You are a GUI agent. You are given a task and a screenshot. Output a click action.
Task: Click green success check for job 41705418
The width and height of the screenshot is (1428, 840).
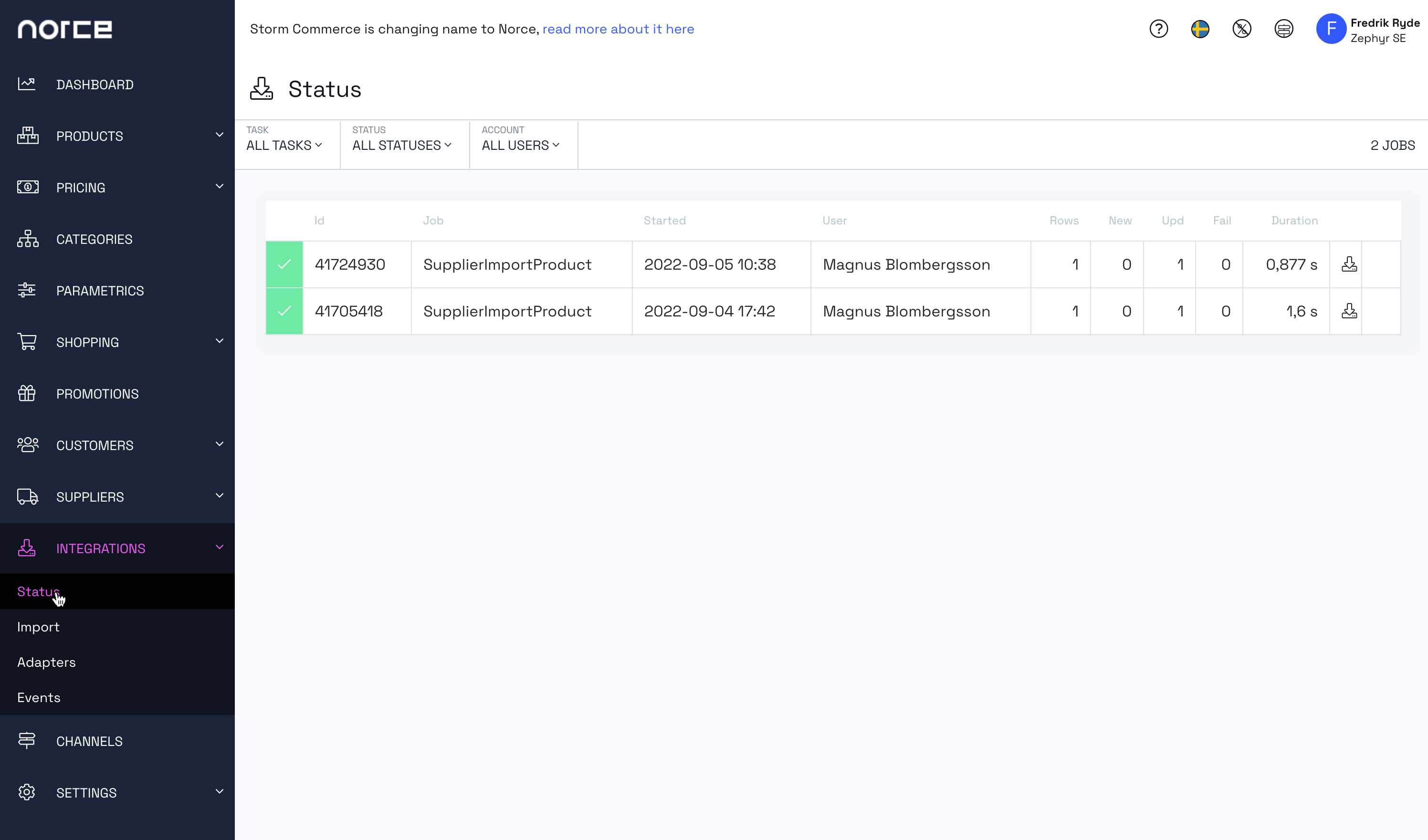point(284,311)
